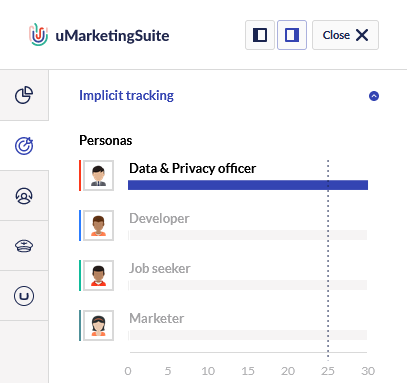Click the Job seeker persona label
Image resolution: width=407 pixels, height=383 pixels.
pos(160,268)
